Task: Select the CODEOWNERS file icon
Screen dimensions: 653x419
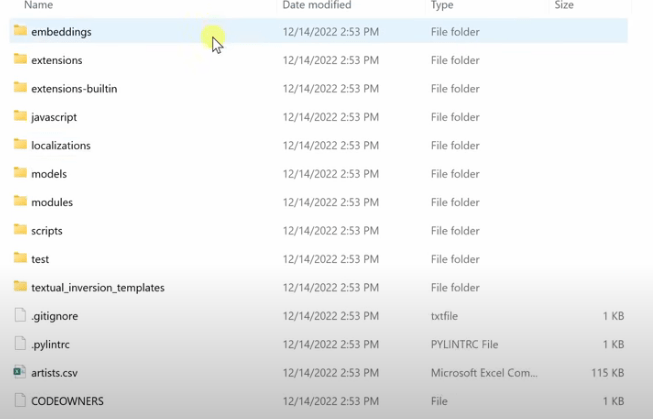Action: [20, 401]
